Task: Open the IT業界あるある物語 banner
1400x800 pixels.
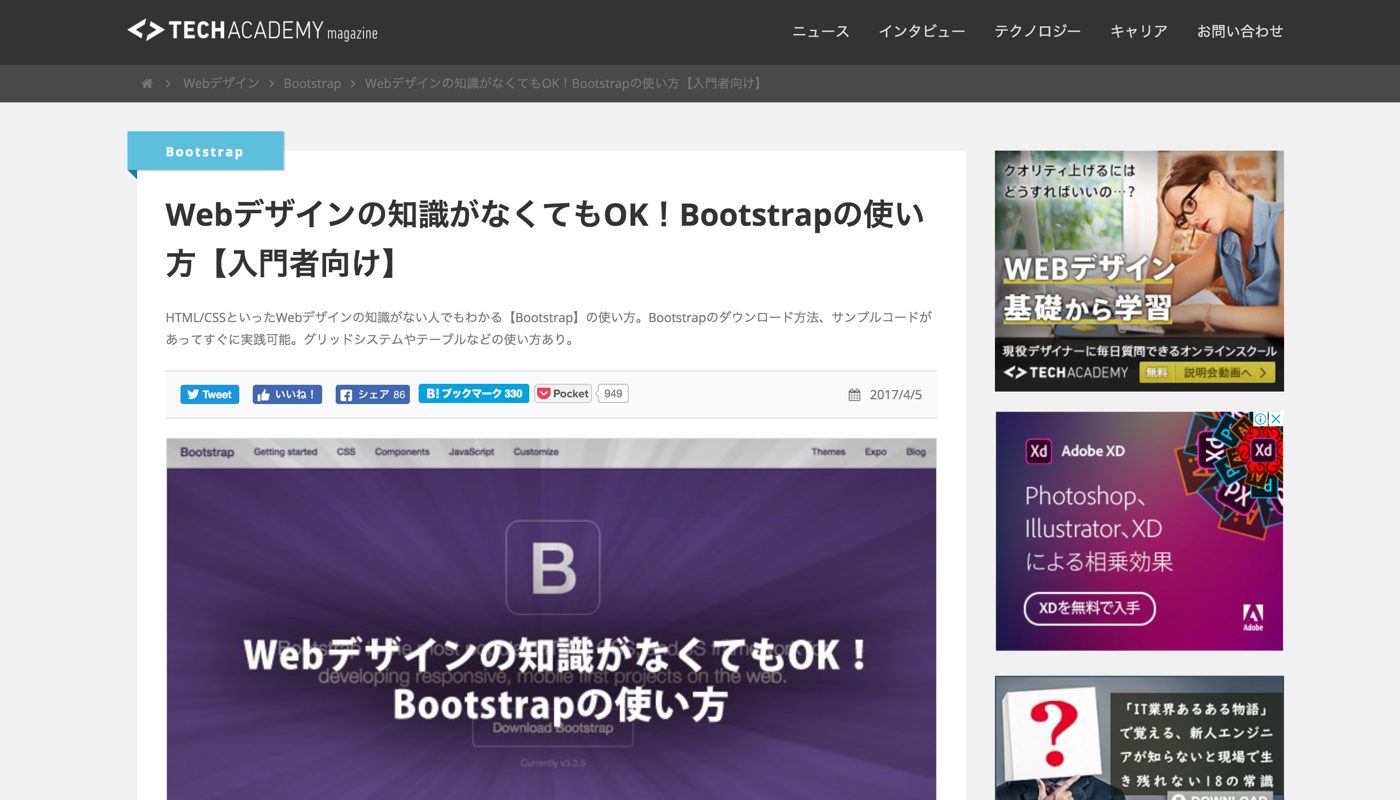Action: (x=1139, y=738)
